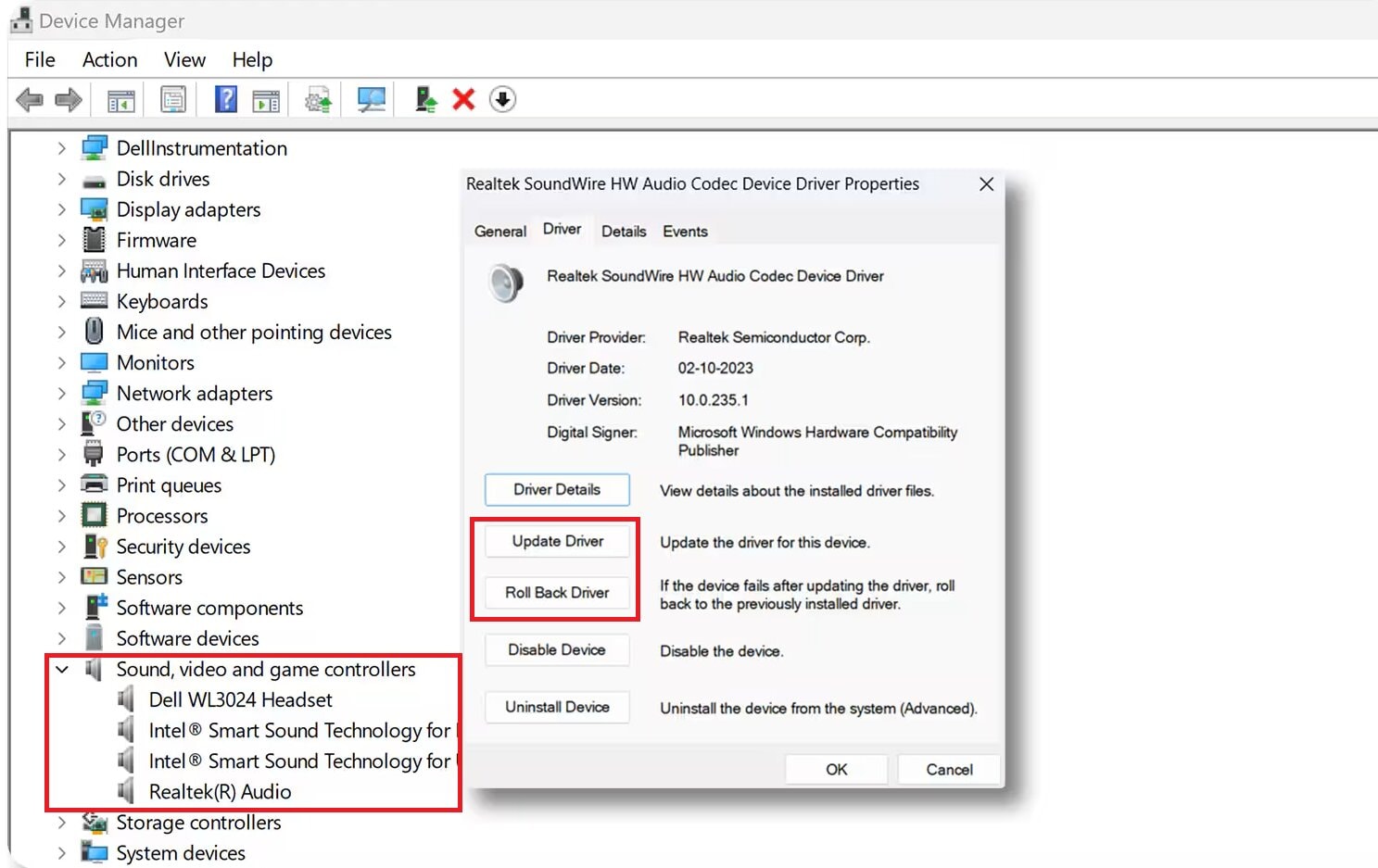
Task: Click the blue question mark Help icon
Action: [226, 99]
